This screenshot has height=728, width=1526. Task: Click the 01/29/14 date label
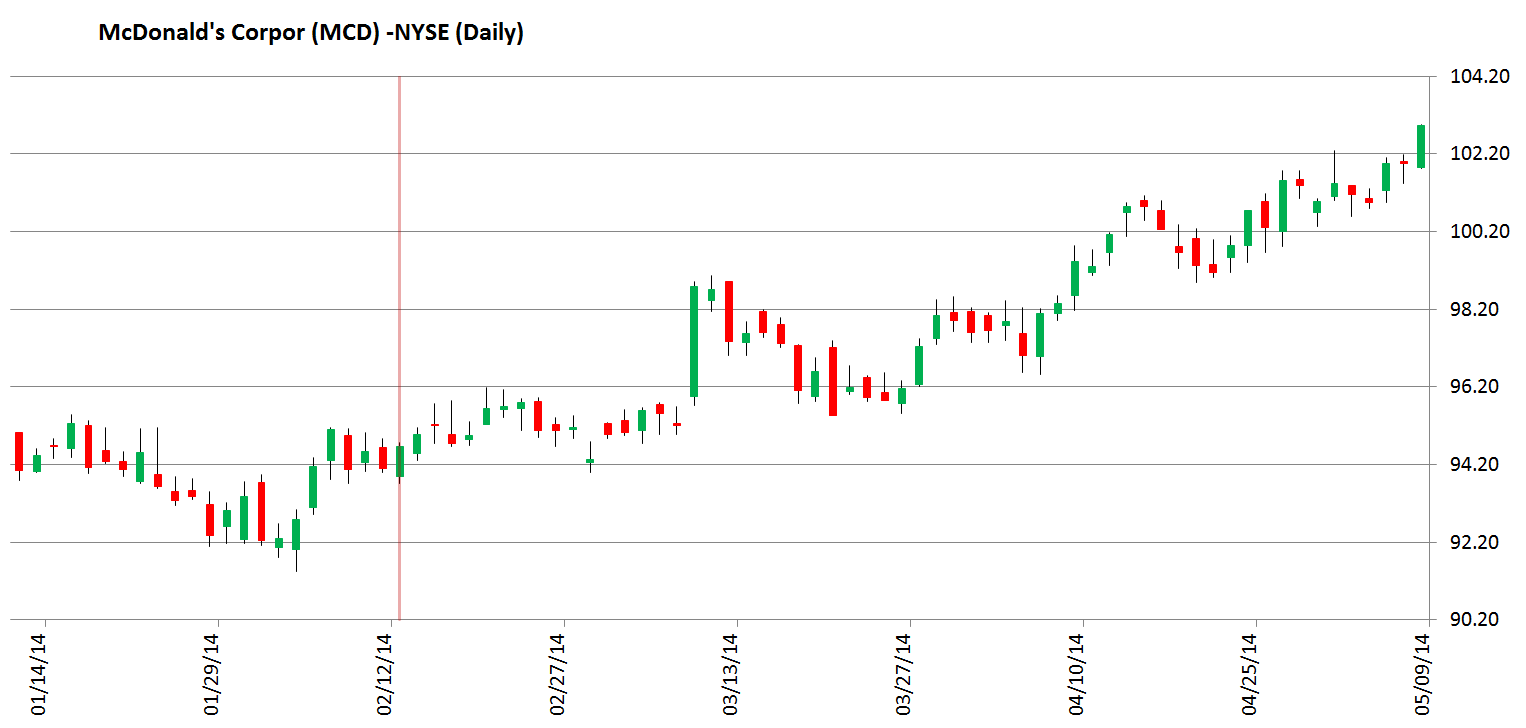[213, 674]
